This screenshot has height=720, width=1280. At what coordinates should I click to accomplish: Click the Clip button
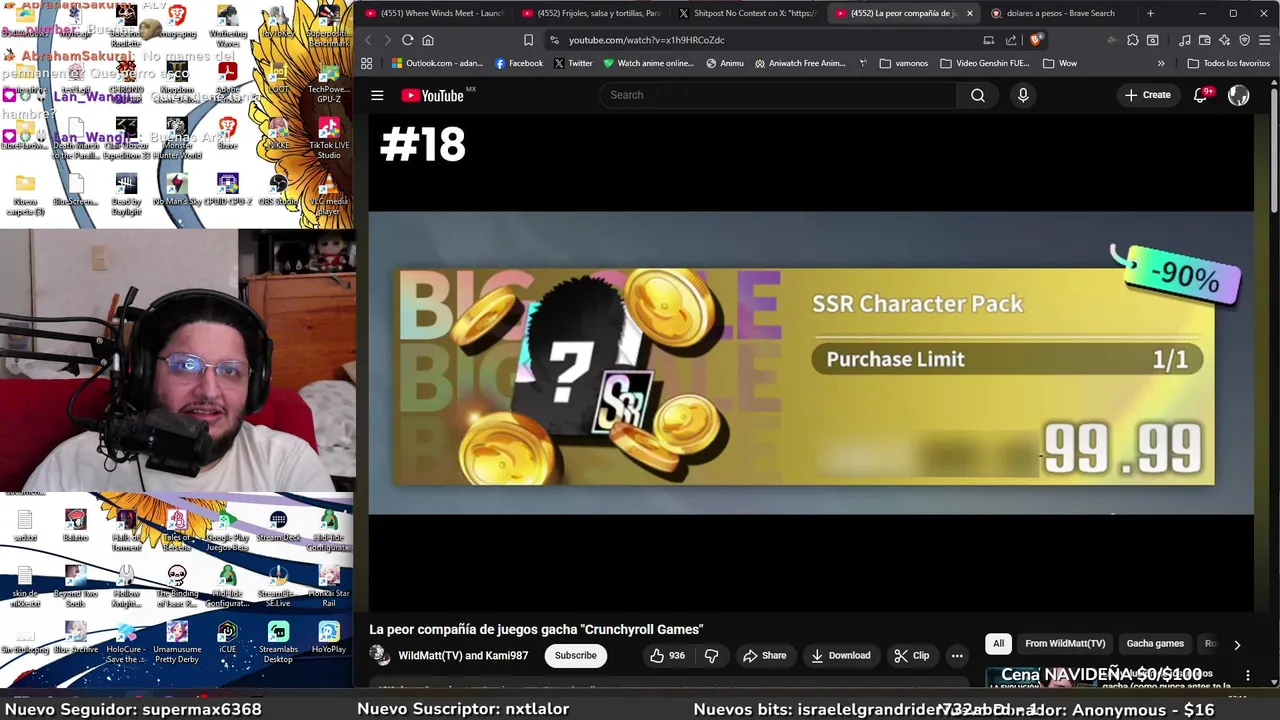click(912, 656)
